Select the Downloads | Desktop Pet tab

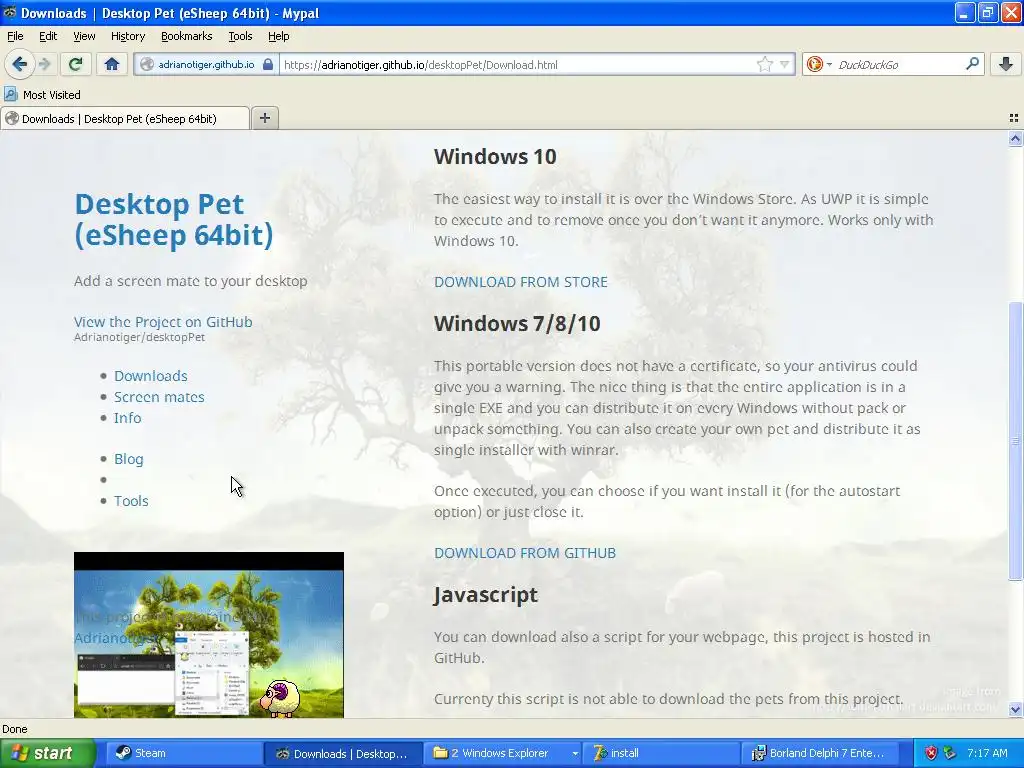pyautogui.click(x=125, y=118)
